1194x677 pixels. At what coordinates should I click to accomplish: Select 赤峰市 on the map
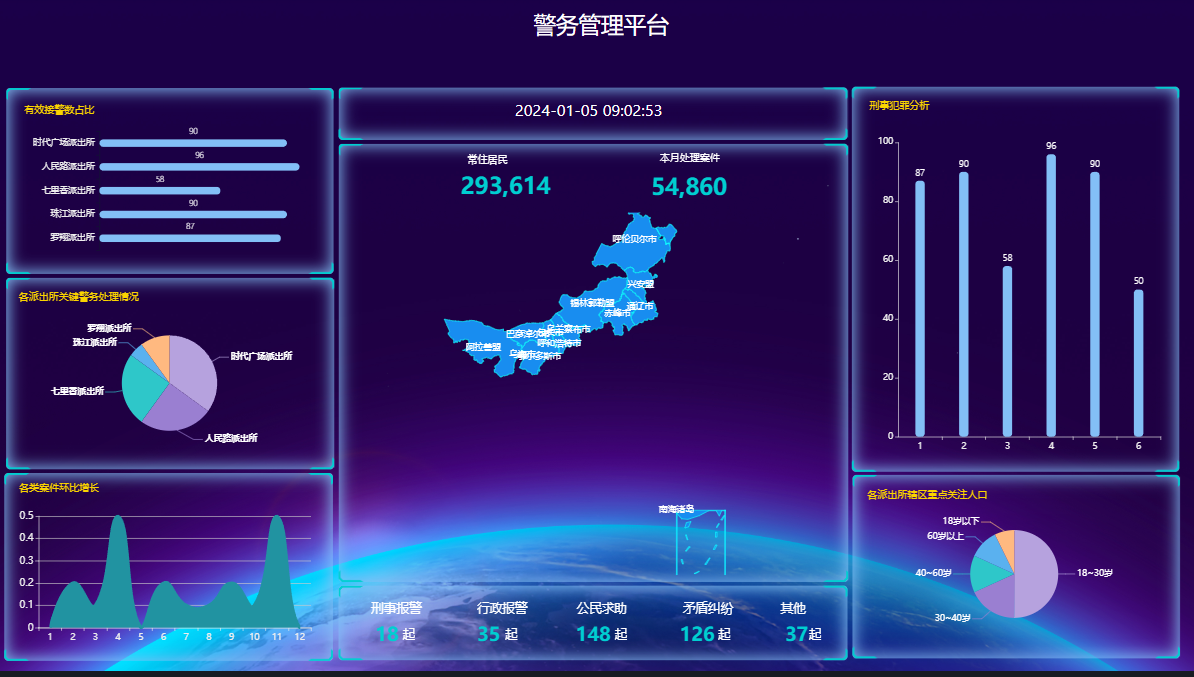click(x=618, y=314)
